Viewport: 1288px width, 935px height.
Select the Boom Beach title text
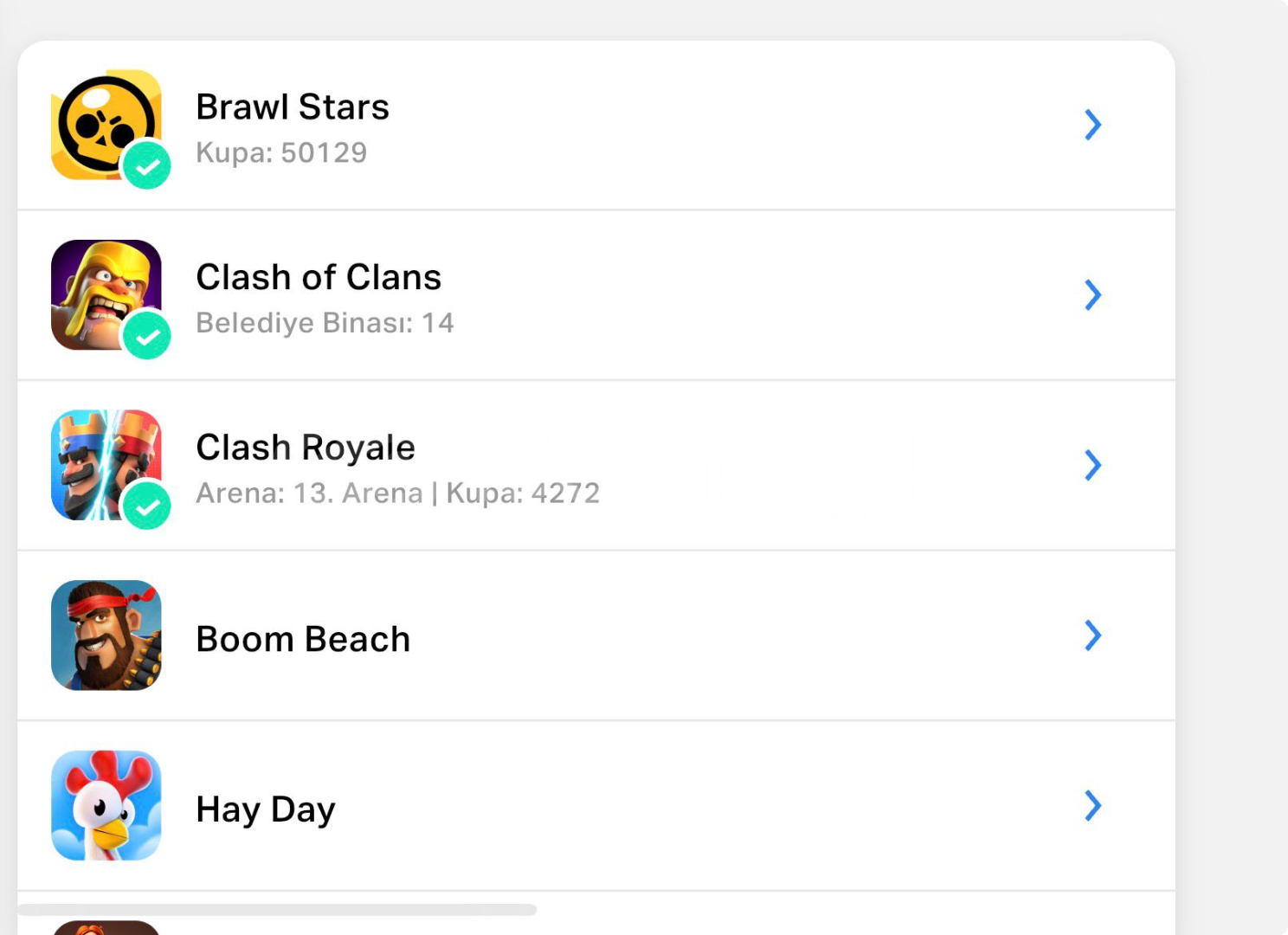tap(303, 639)
